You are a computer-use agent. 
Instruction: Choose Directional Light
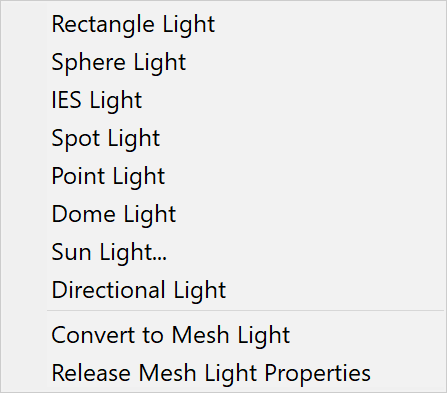pos(223,290)
